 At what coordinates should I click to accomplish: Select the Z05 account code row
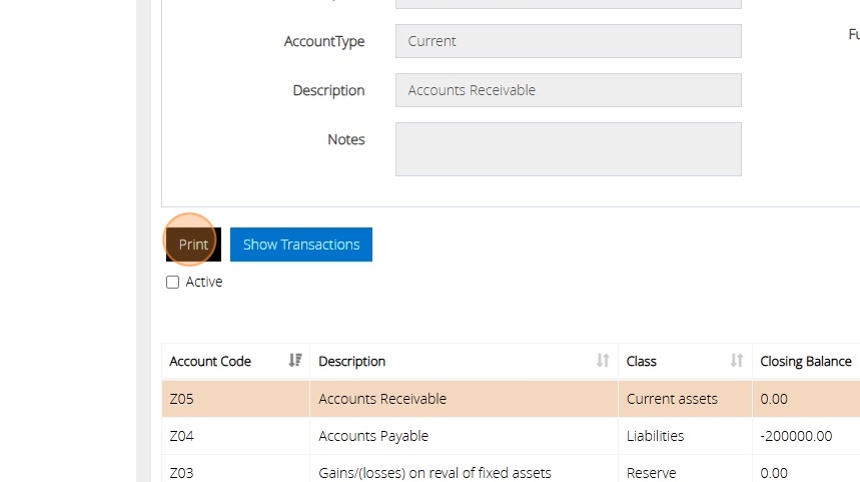point(182,399)
